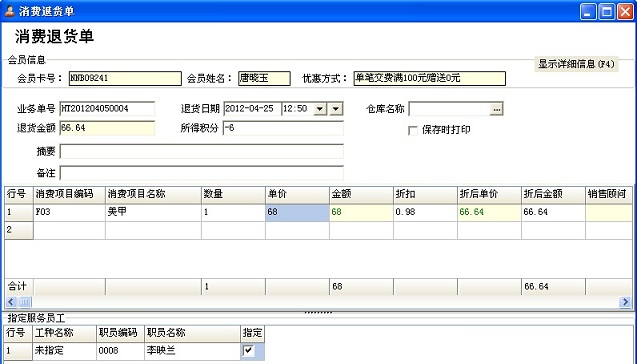Screen dimensions: 637x364
Task: Click 显示详细信息 (F4) button
Action: (x=576, y=64)
